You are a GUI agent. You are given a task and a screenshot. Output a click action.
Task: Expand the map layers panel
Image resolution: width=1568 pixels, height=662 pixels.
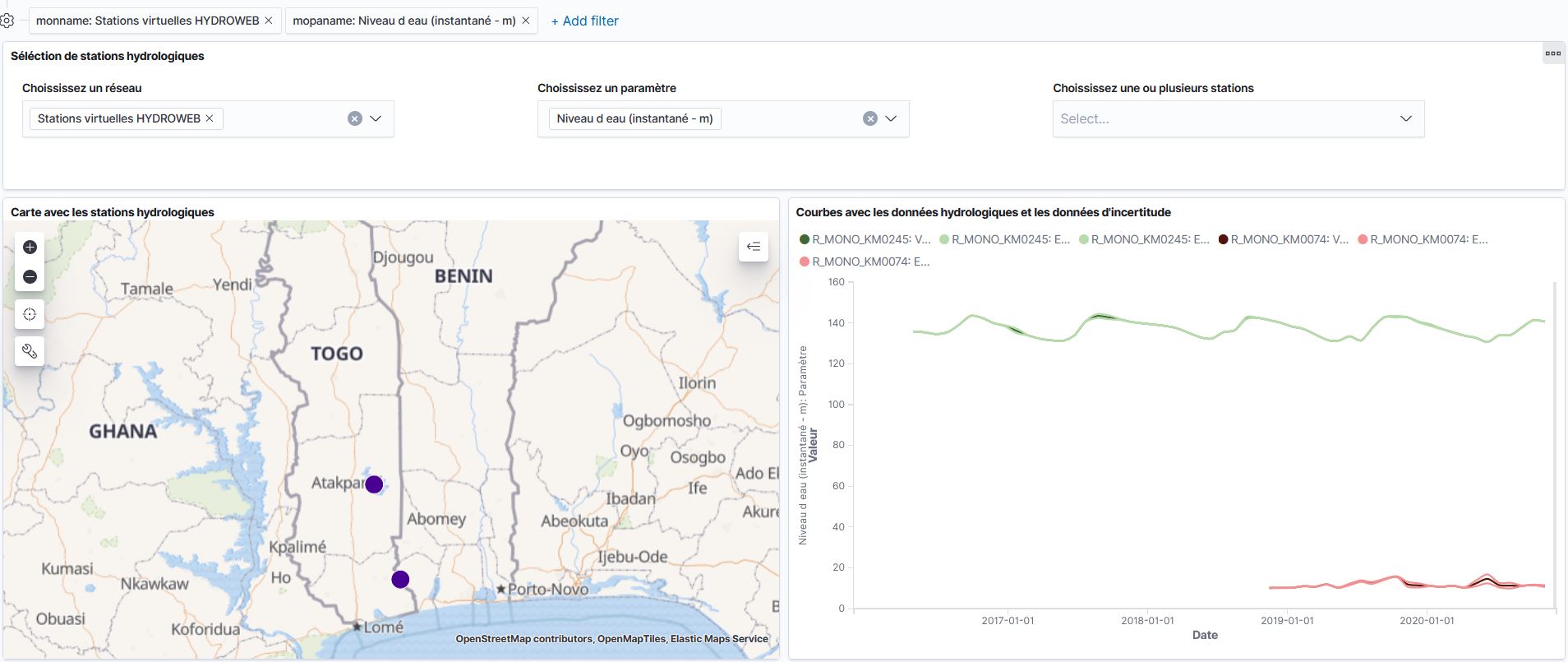pos(754,246)
